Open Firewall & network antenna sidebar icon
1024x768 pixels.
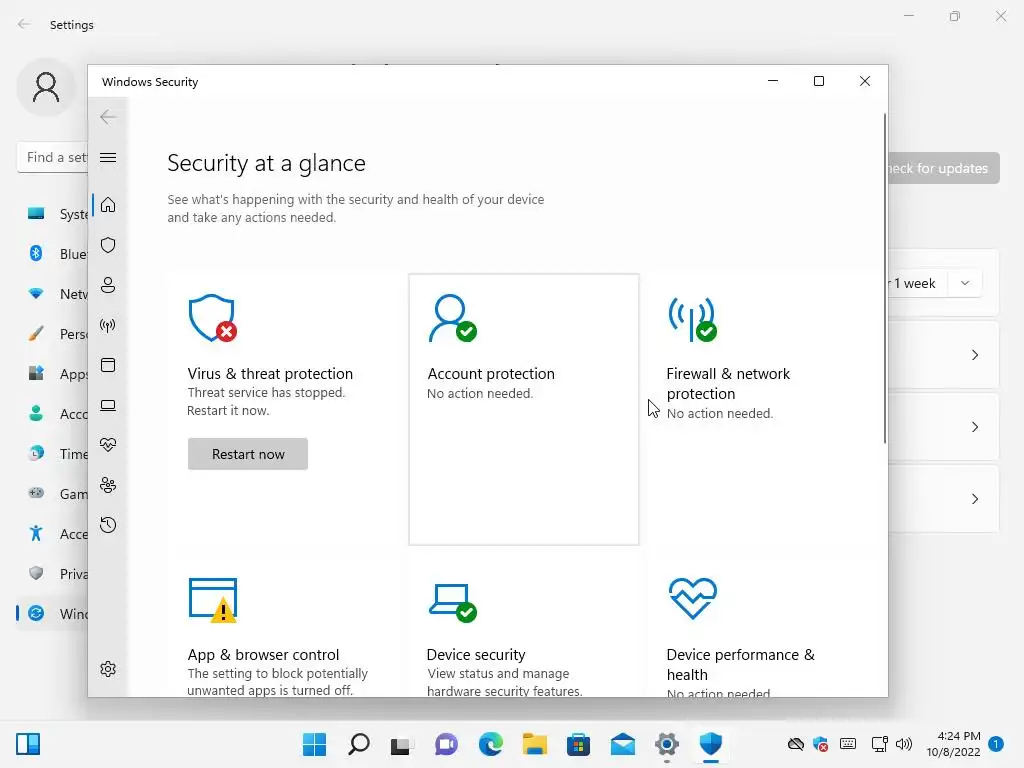(x=108, y=325)
